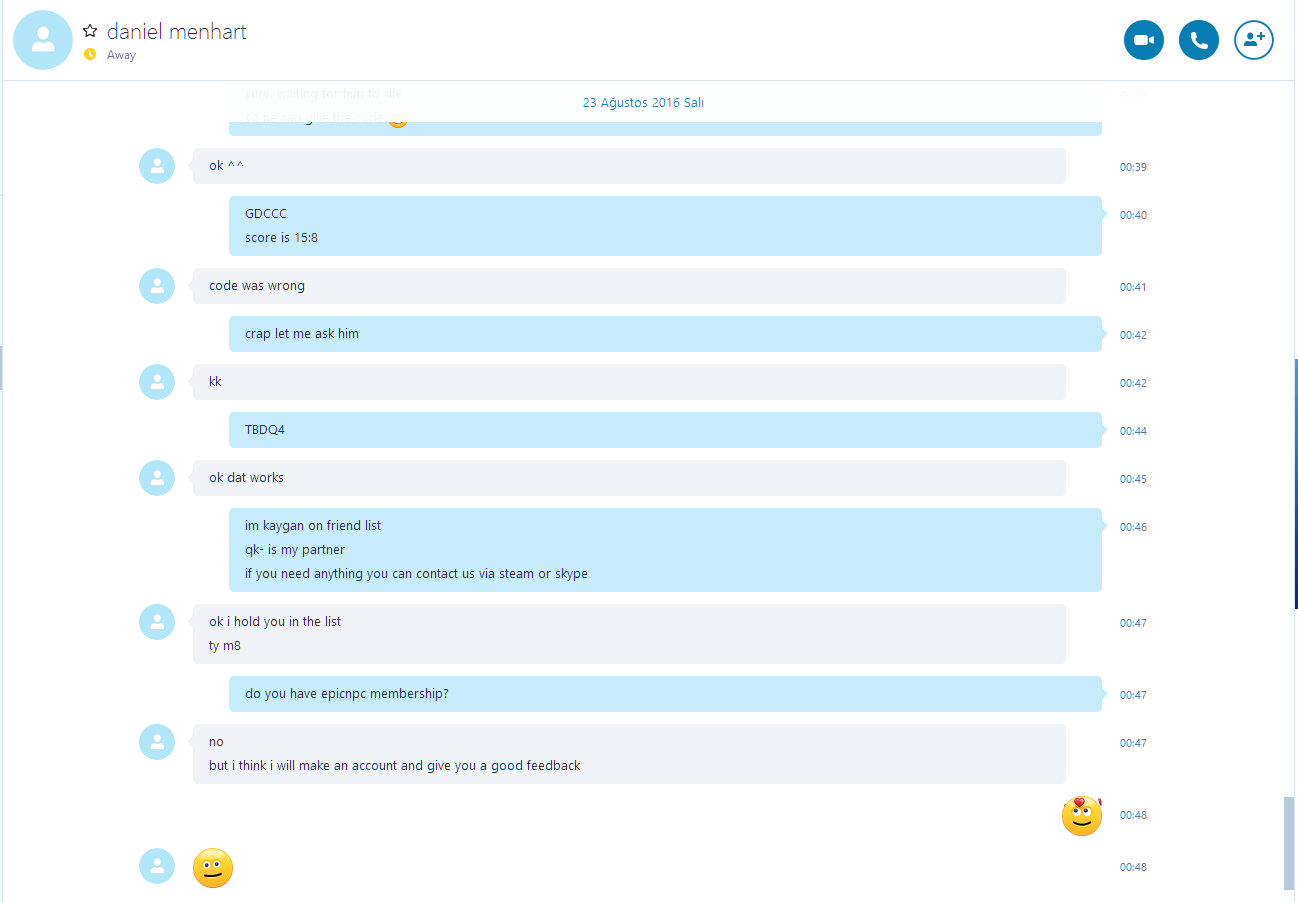This screenshot has height=902, width=1298.
Task: Click the 00:46 message timestamp
Action: [1133, 527]
